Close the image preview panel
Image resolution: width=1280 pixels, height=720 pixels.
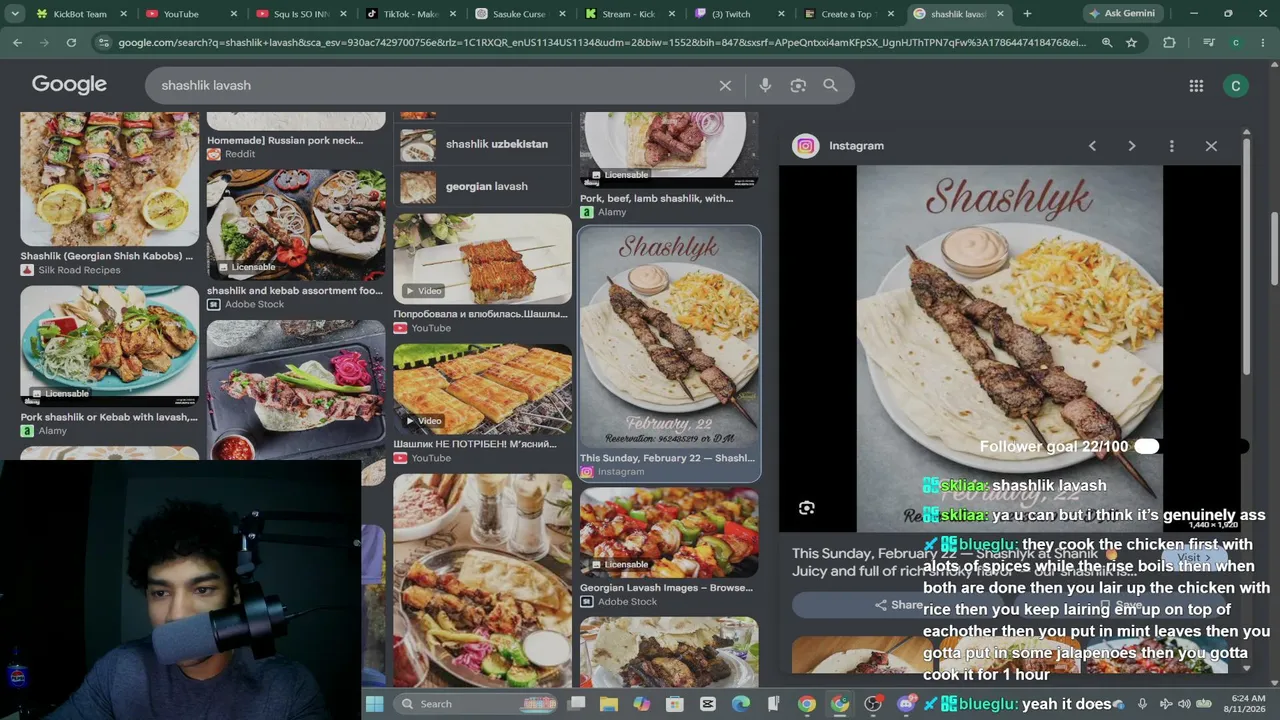[x=1211, y=146]
